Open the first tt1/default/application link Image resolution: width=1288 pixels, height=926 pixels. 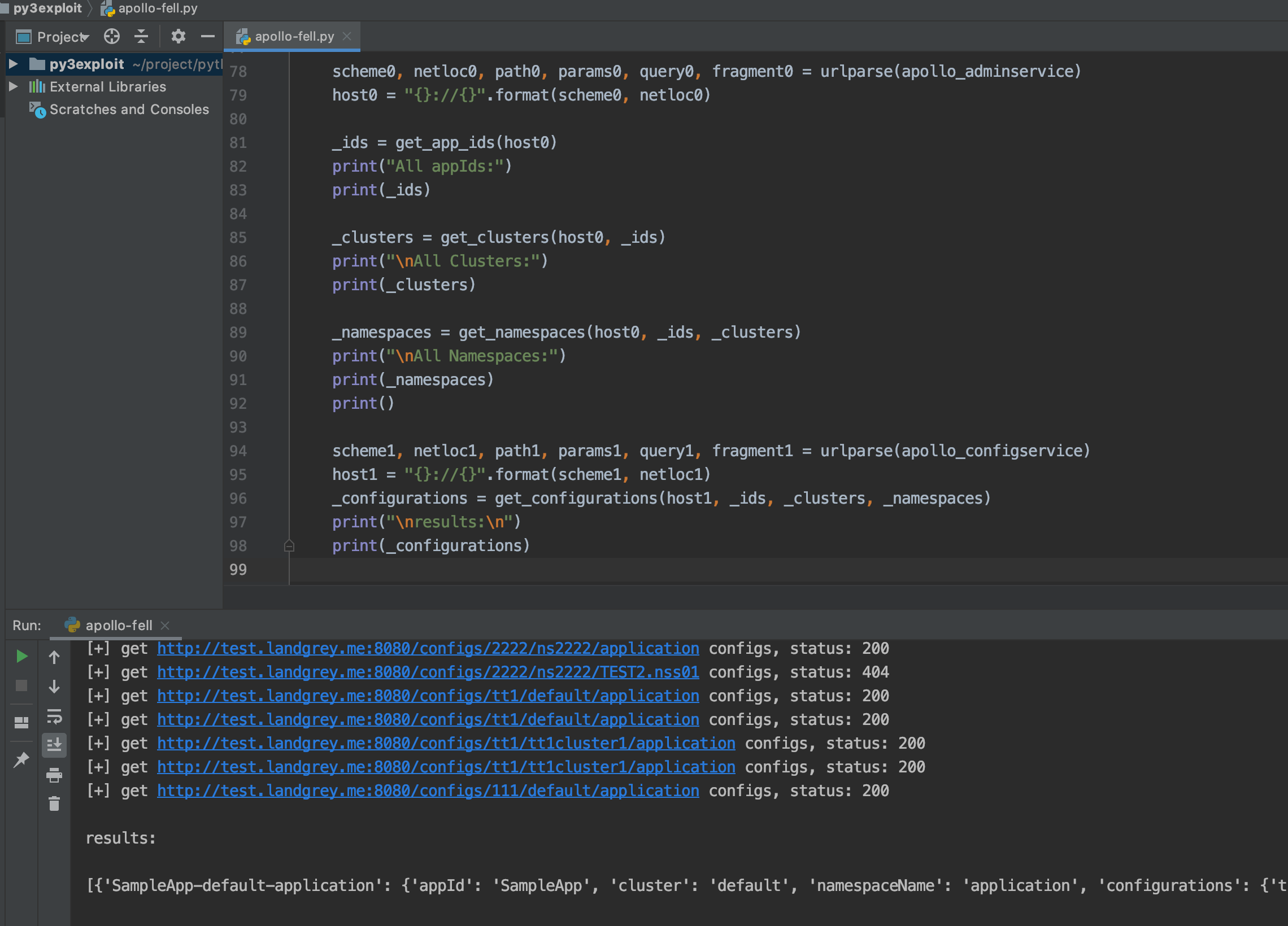428,696
